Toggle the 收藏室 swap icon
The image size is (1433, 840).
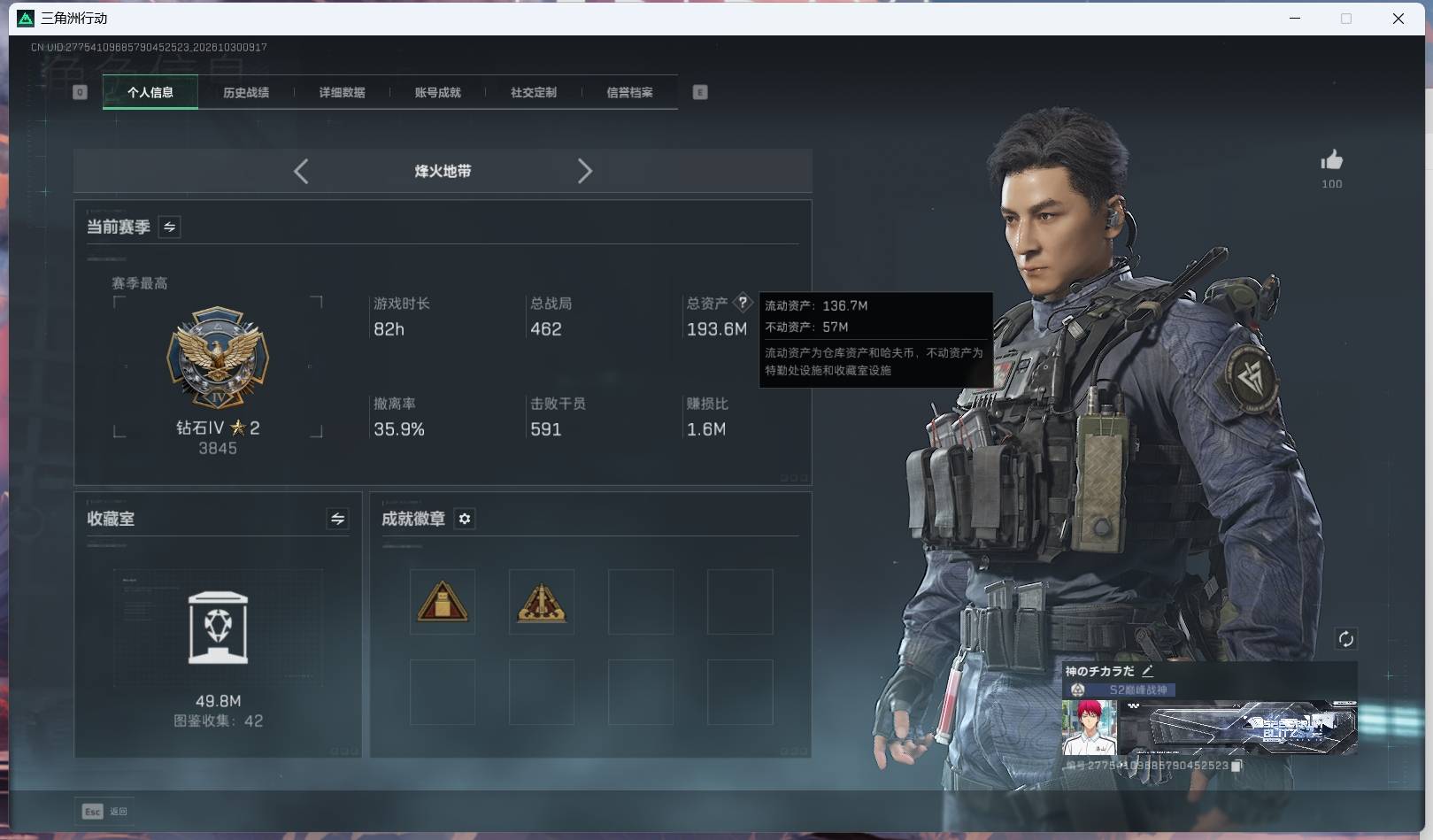coord(337,519)
